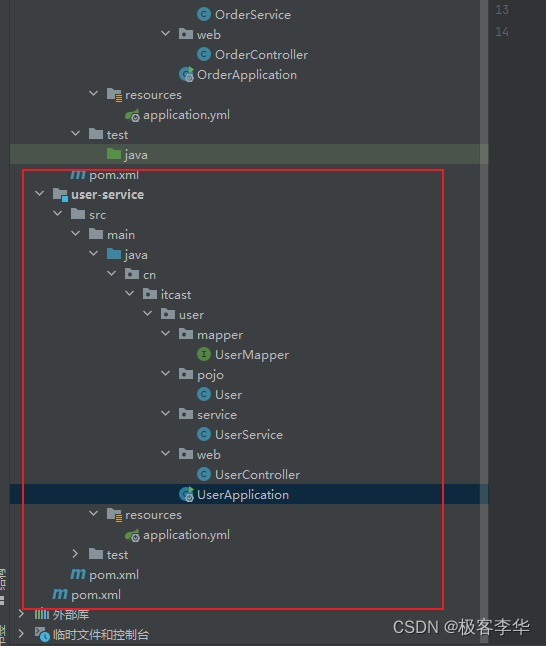Image resolution: width=546 pixels, height=646 pixels.
Task: Click the Spring icon beside the upper application.yml
Action: click(132, 115)
